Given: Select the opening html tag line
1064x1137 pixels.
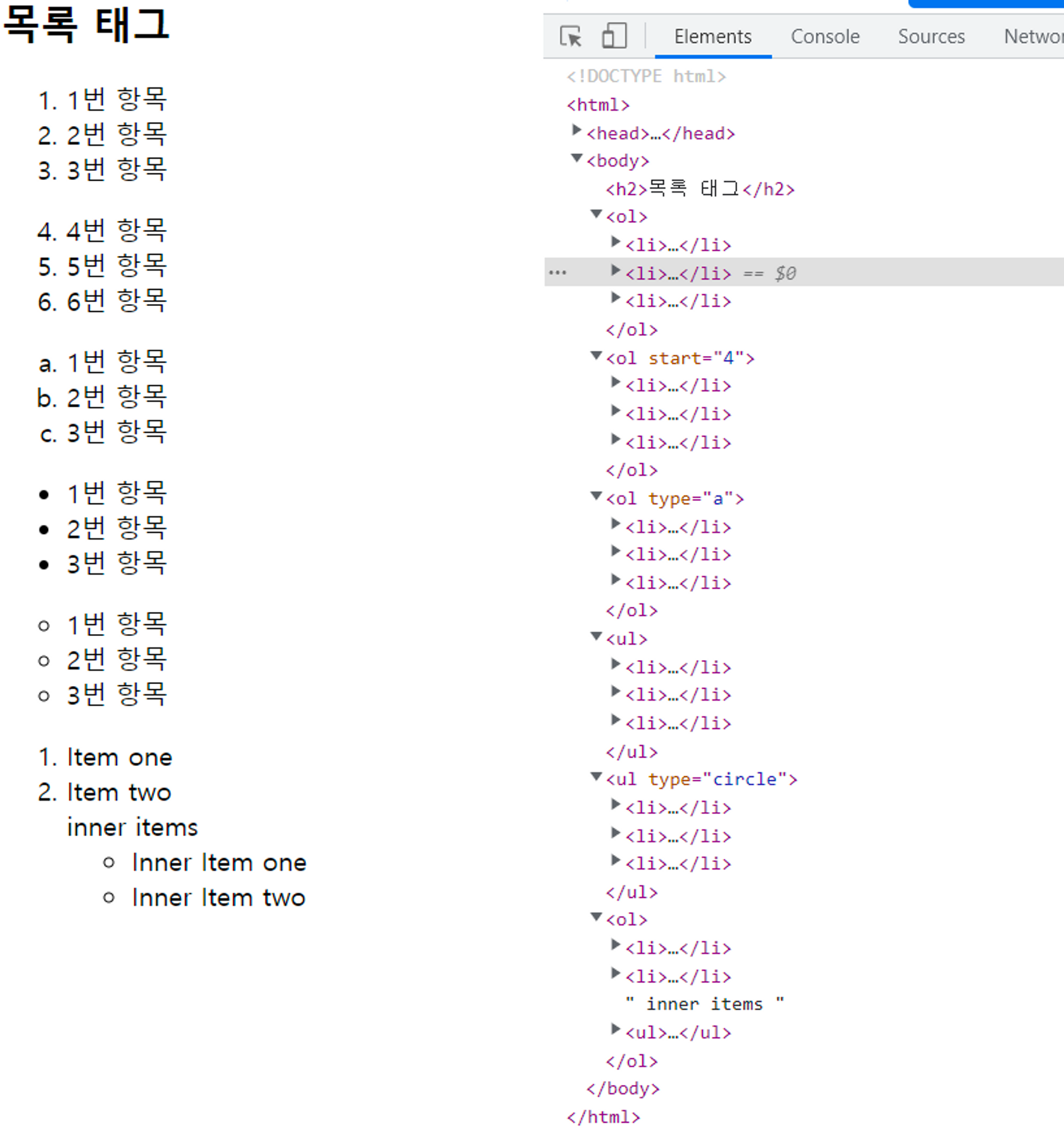Looking at the screenshot, I should tap(598, 105).
